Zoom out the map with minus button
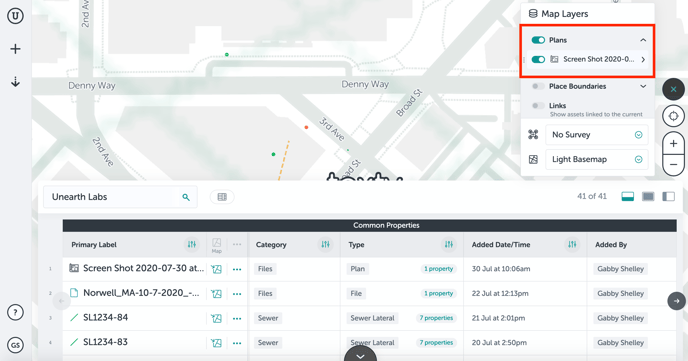The image size is (688, 361). (x=674, y=165)
